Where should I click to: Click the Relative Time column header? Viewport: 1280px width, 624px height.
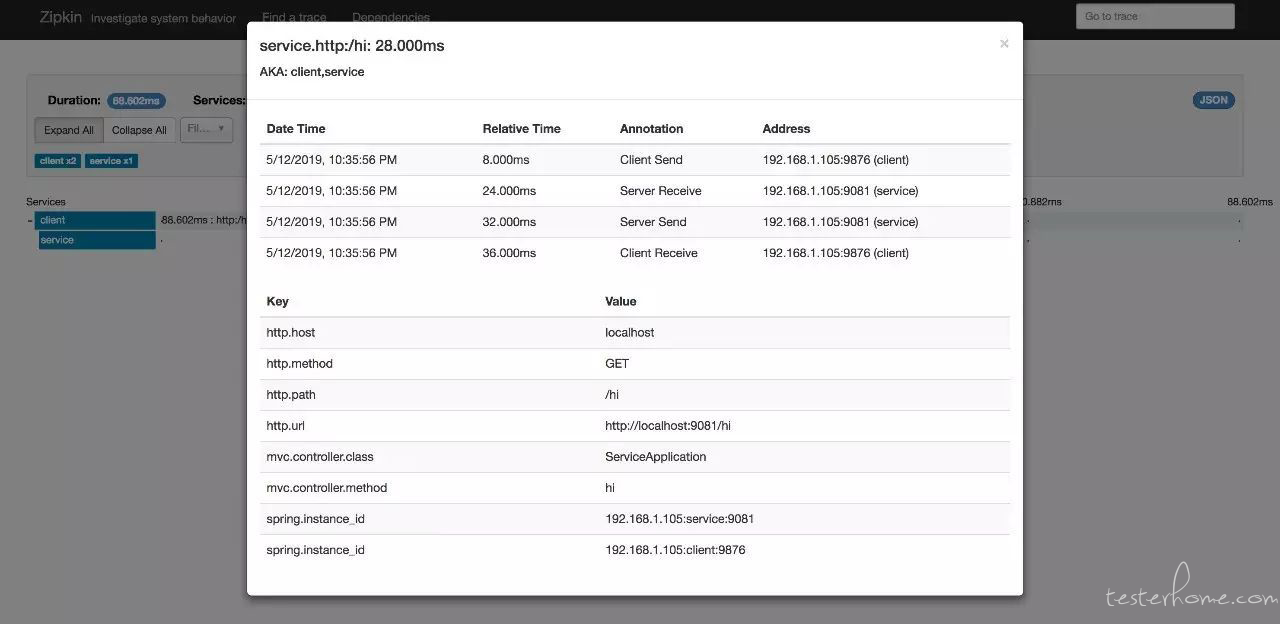521,128
